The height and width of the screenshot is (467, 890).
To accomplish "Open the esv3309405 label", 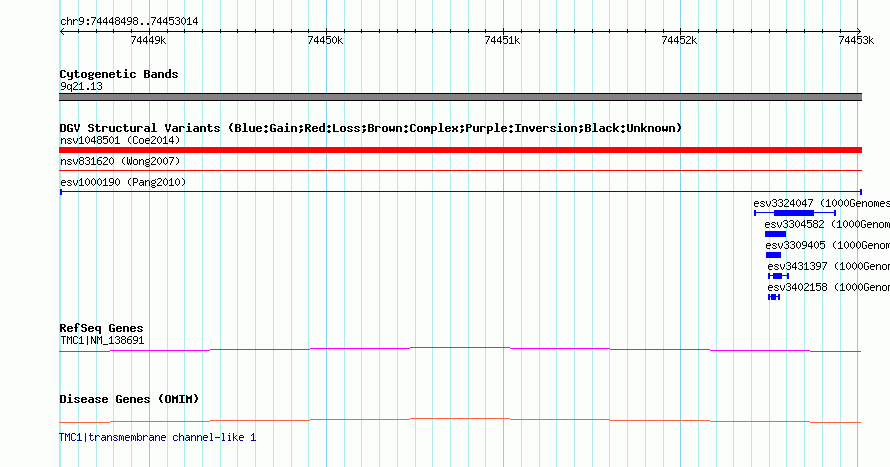I will [828, 245].
